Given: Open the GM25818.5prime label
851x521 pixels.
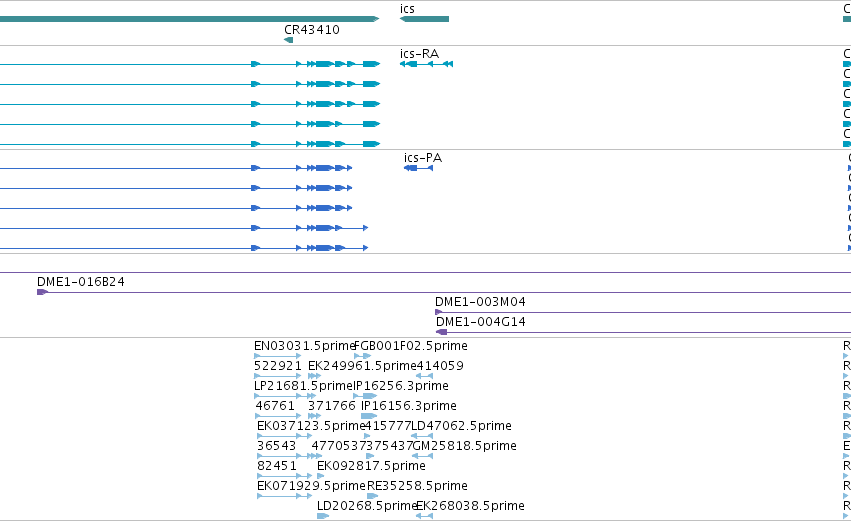Looking at the screenshot, I should [x=465, y=446].
